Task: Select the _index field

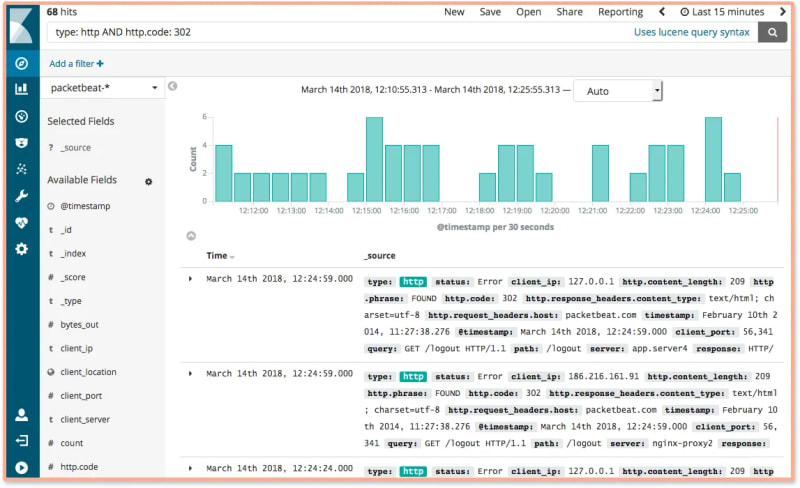Action: click(73, 254)
